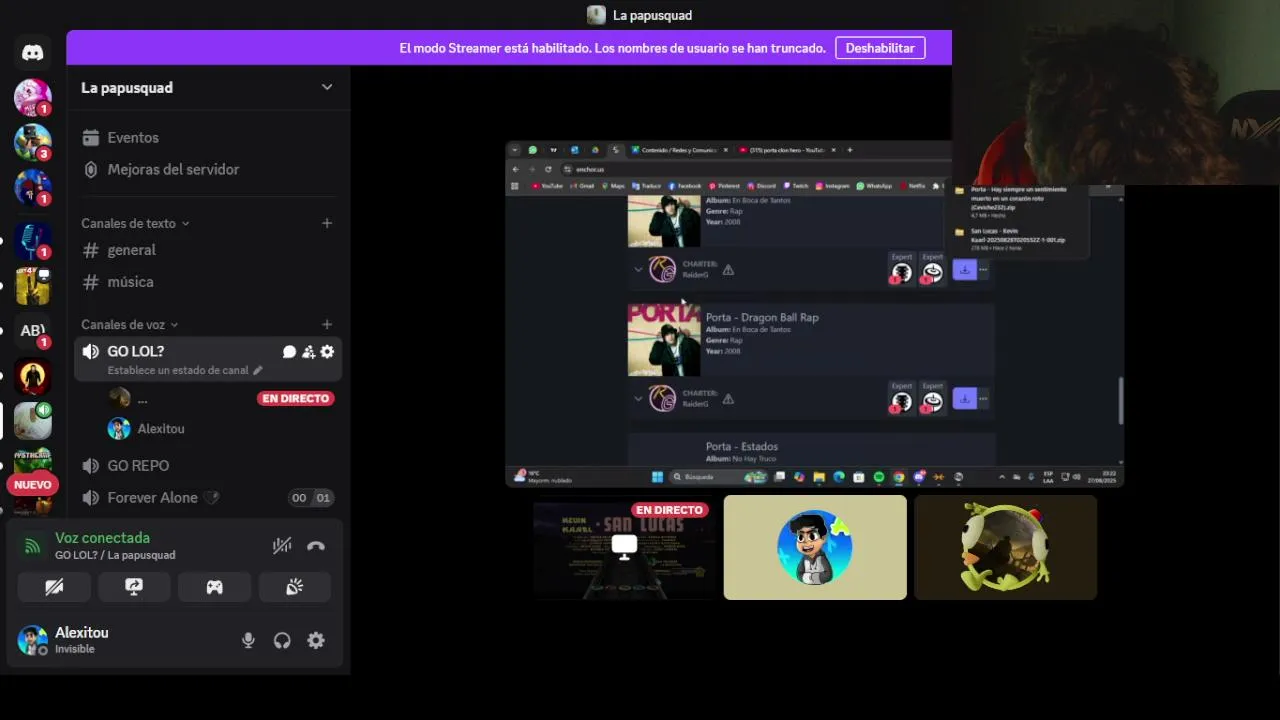
Task: Invite people to GO LOL? voice channel
Action: [308, 352]
